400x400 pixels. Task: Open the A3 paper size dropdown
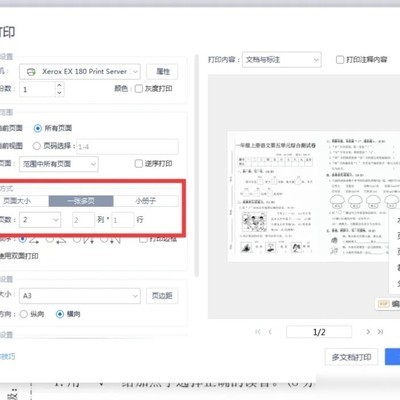(80, 296)
